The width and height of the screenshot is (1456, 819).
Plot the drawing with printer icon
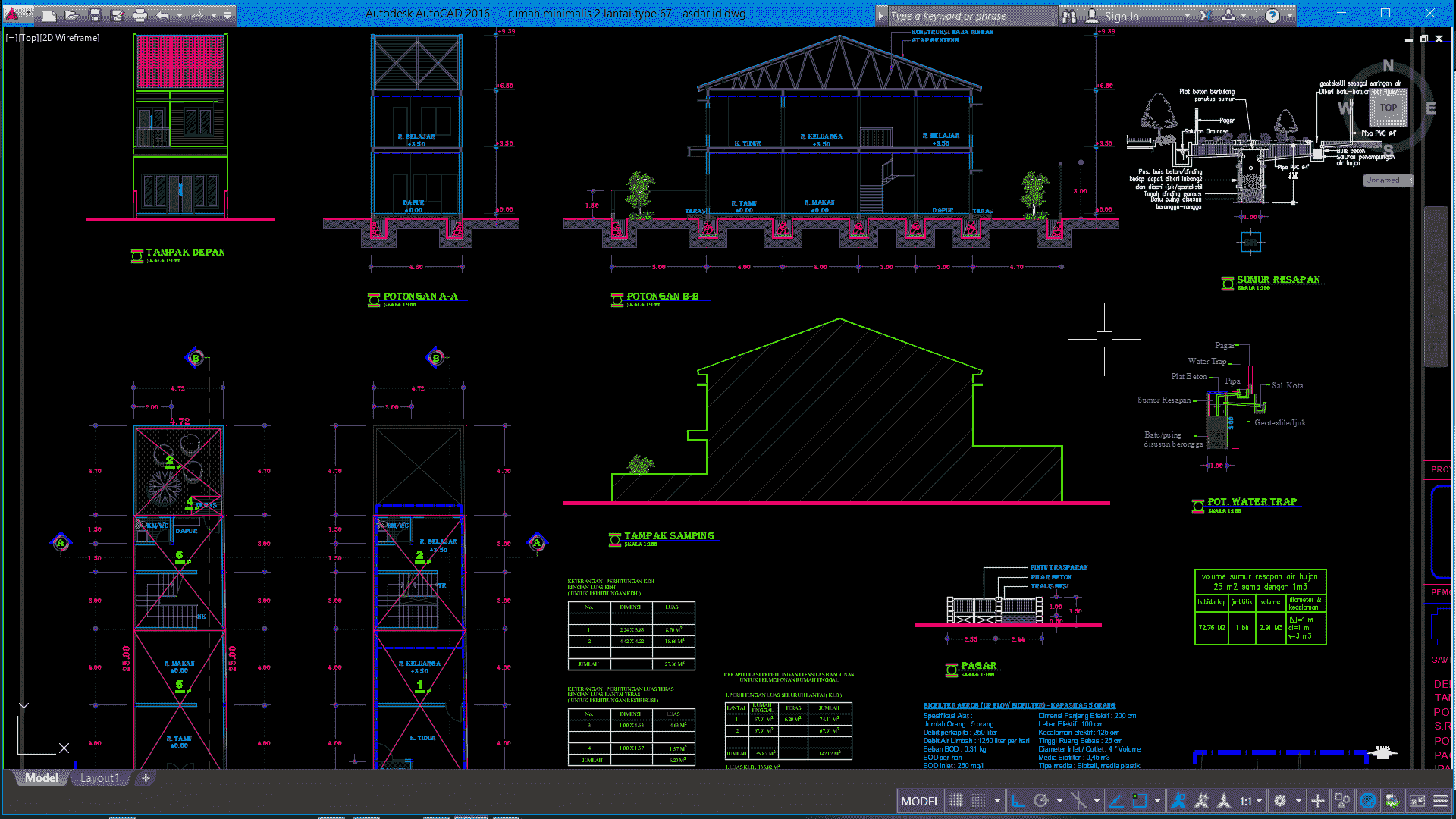pos(140,15)
